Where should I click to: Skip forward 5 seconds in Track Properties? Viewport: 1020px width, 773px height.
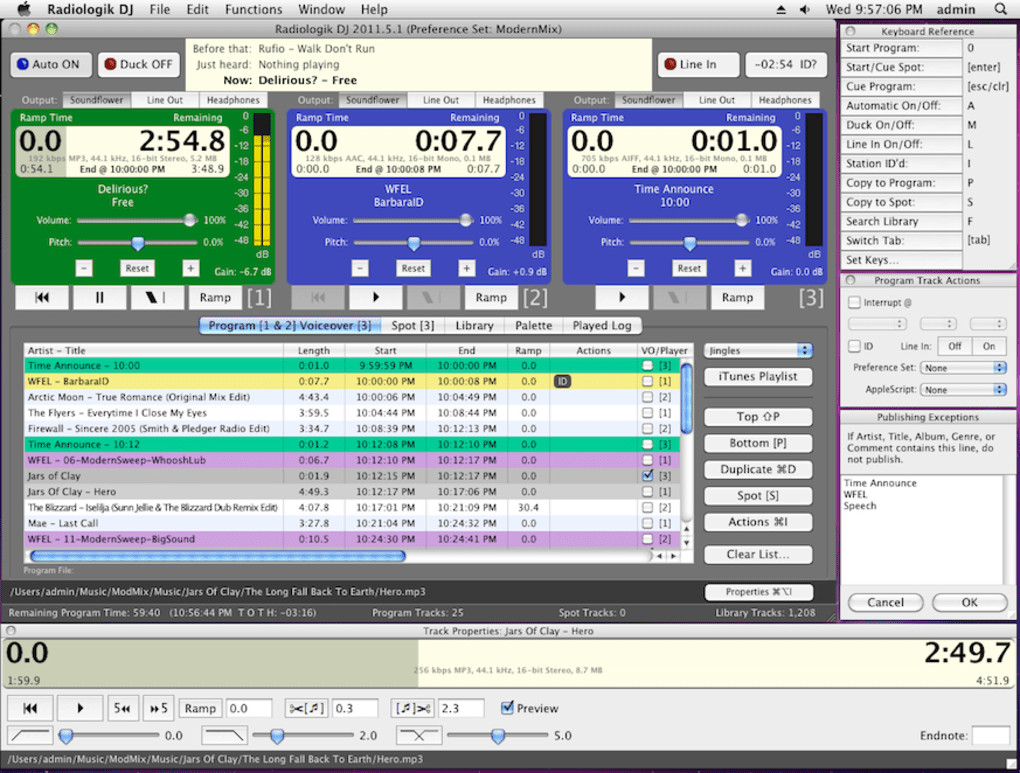coord(159,708)
